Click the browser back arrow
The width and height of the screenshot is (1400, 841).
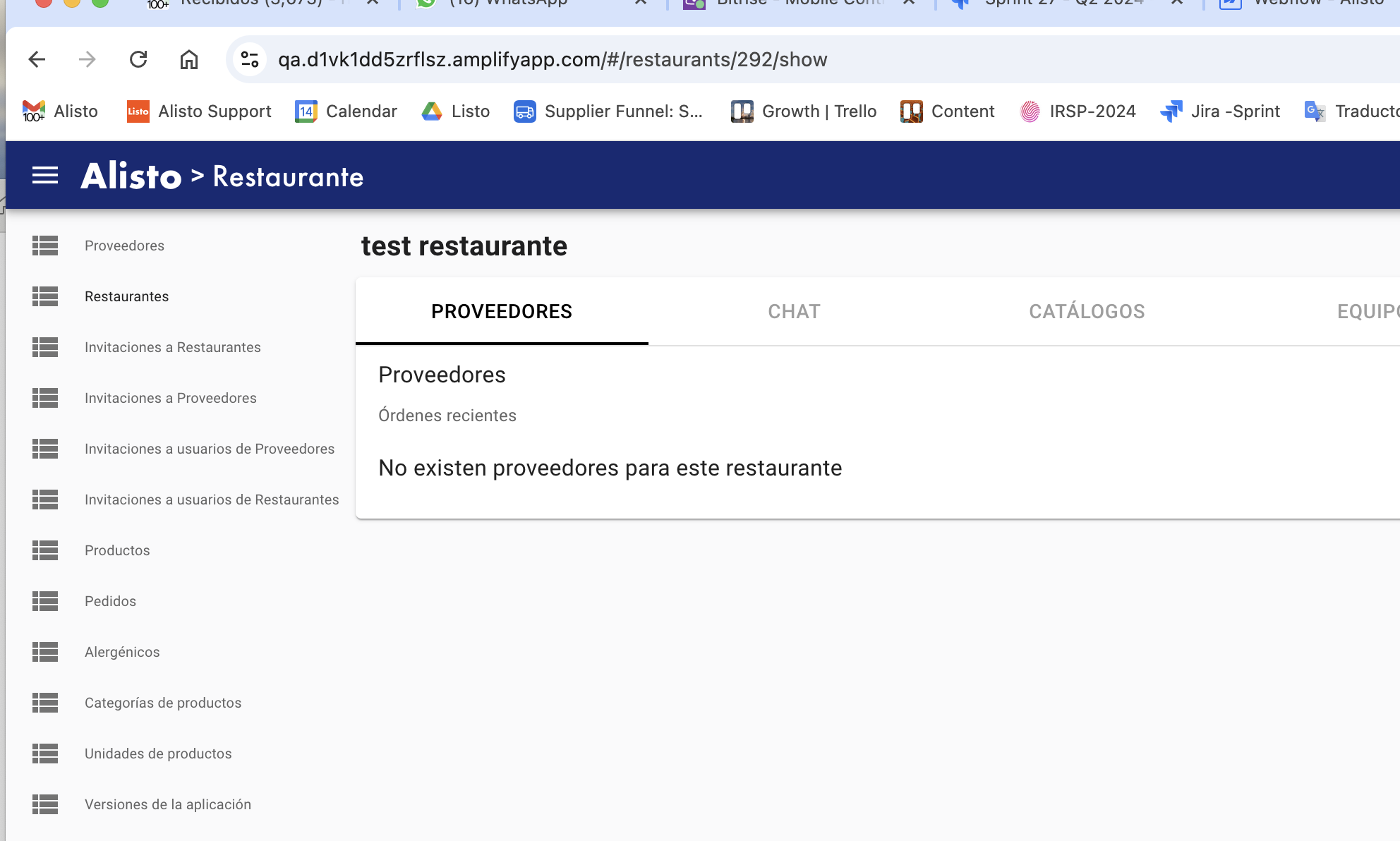(x=37, y=59)
